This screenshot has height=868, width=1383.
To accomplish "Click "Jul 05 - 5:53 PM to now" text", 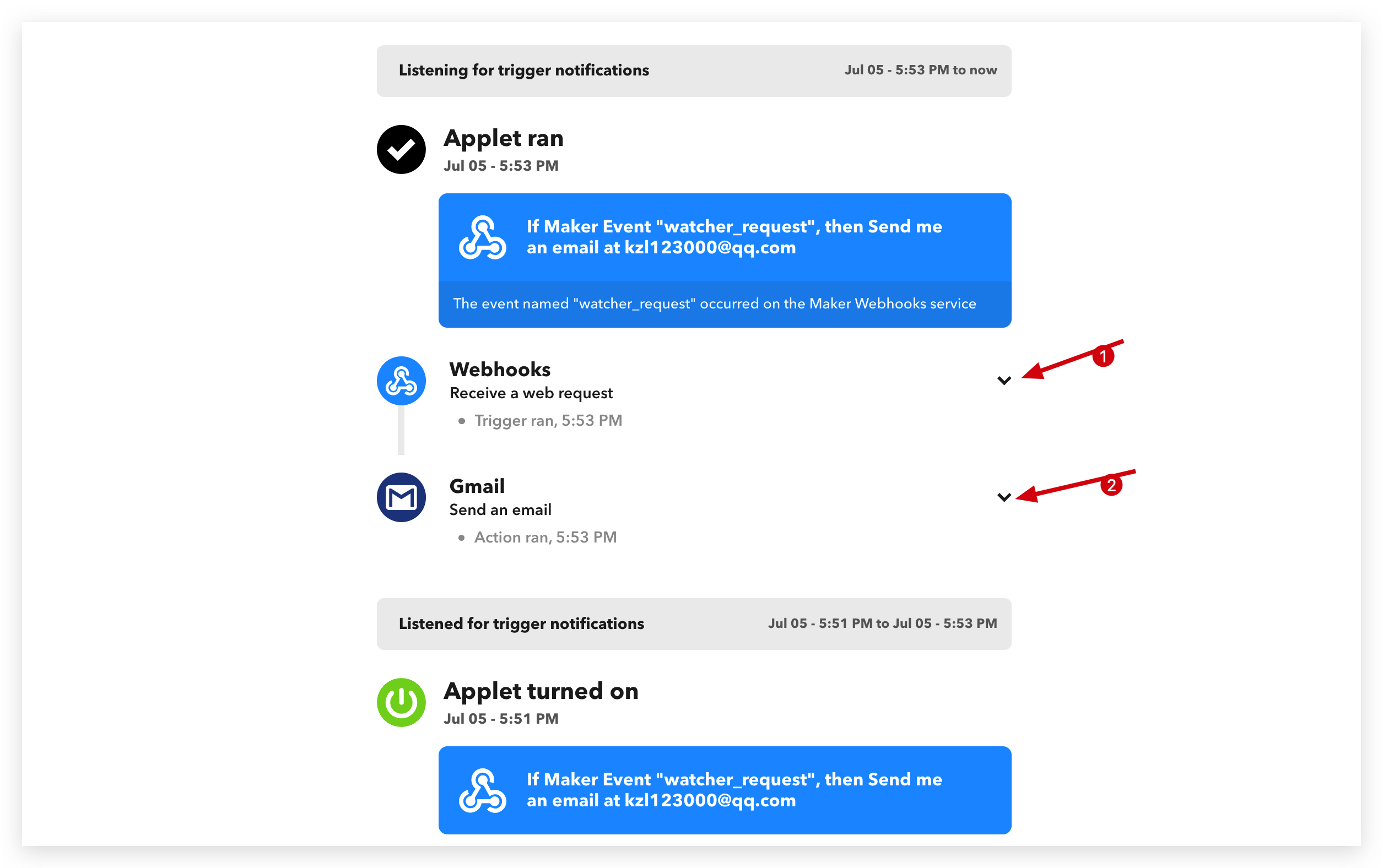I will 921,70.
